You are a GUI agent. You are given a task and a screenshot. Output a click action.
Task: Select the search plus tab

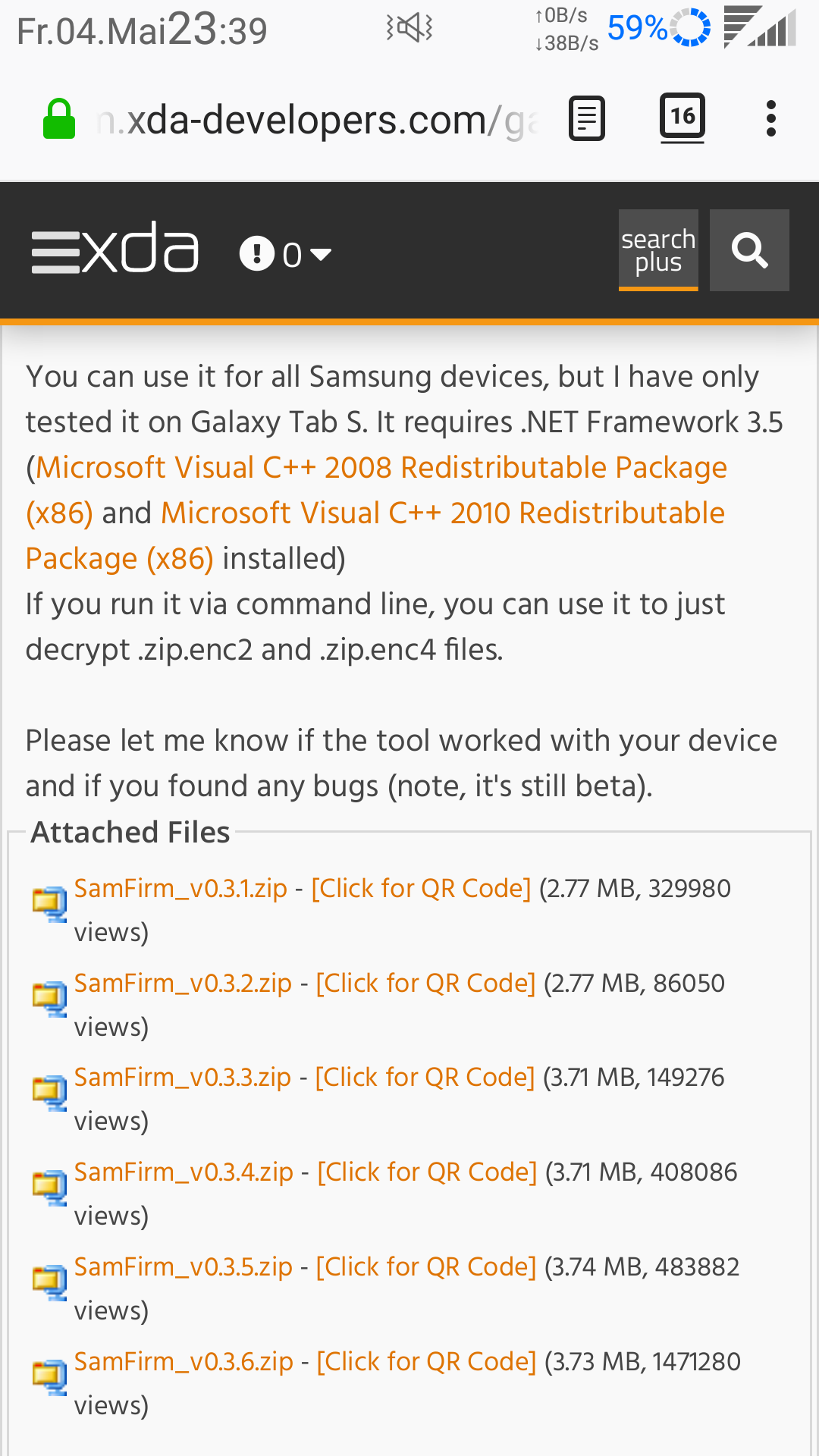(658, 250)
